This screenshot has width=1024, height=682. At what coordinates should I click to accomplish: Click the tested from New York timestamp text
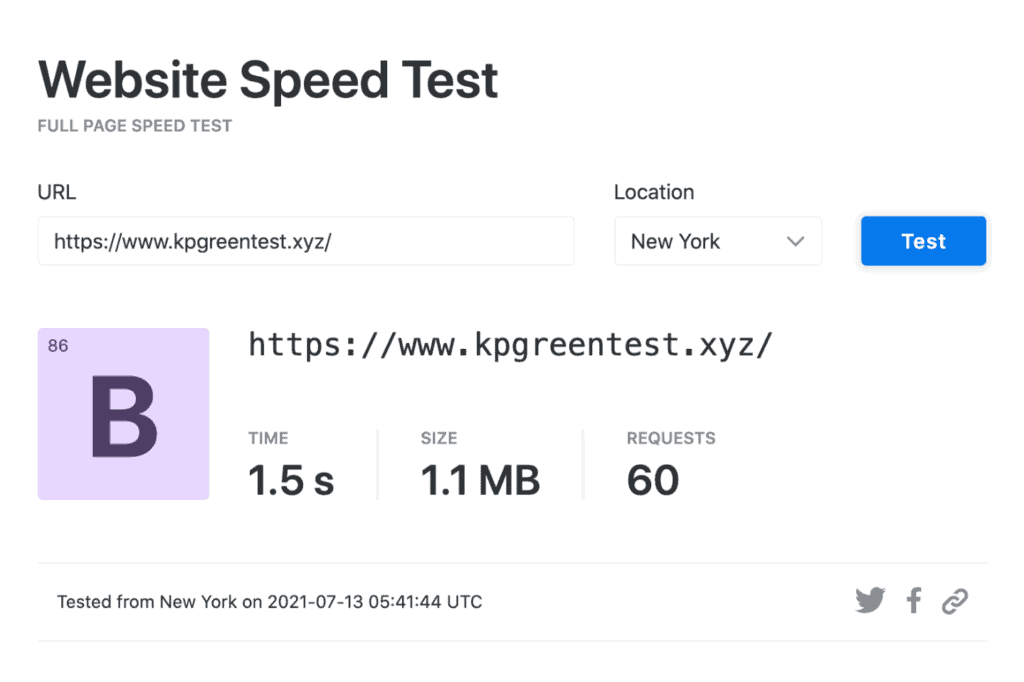[268, 601]
